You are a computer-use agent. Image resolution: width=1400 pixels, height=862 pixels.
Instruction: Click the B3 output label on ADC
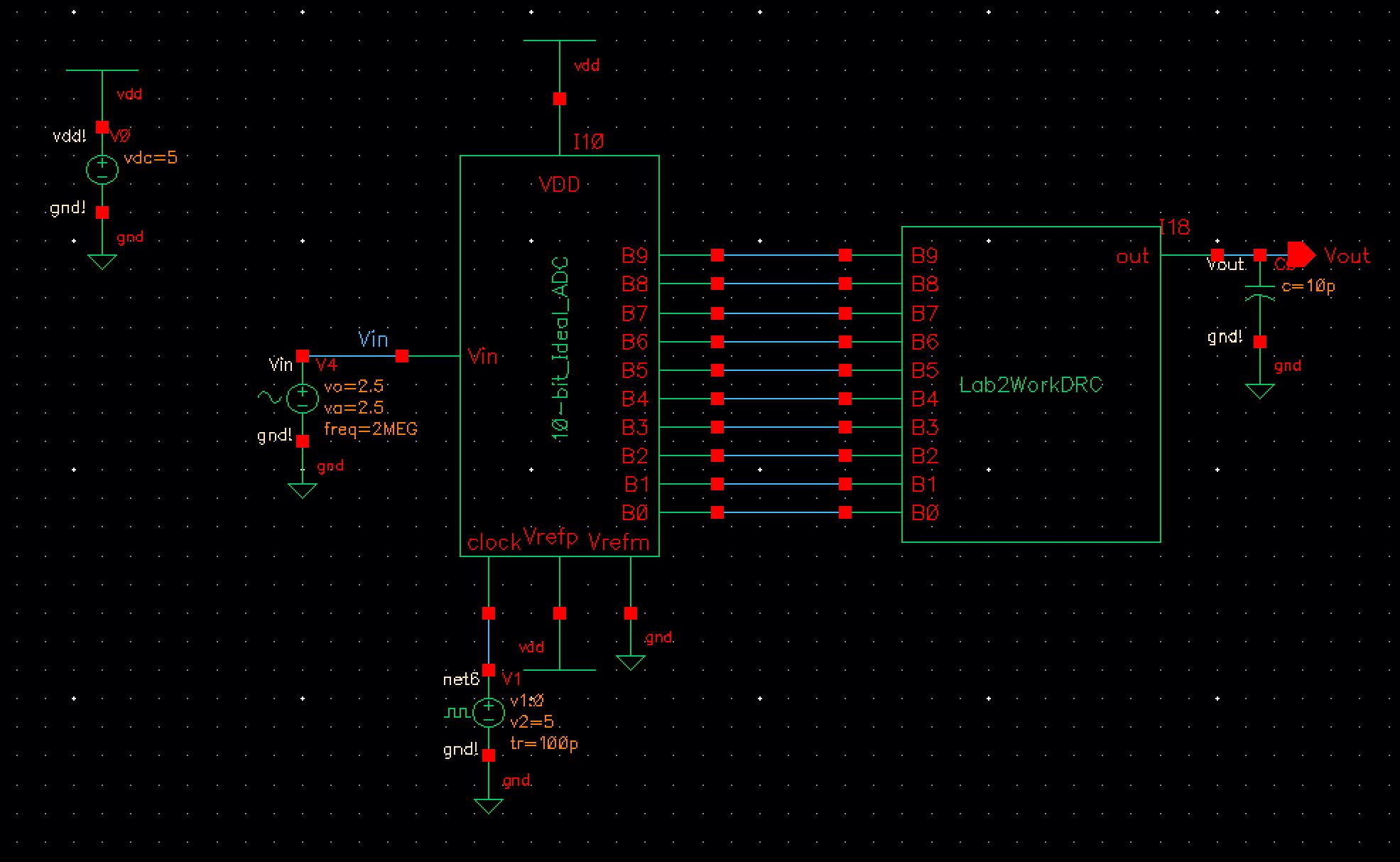[x=635, y=427]
